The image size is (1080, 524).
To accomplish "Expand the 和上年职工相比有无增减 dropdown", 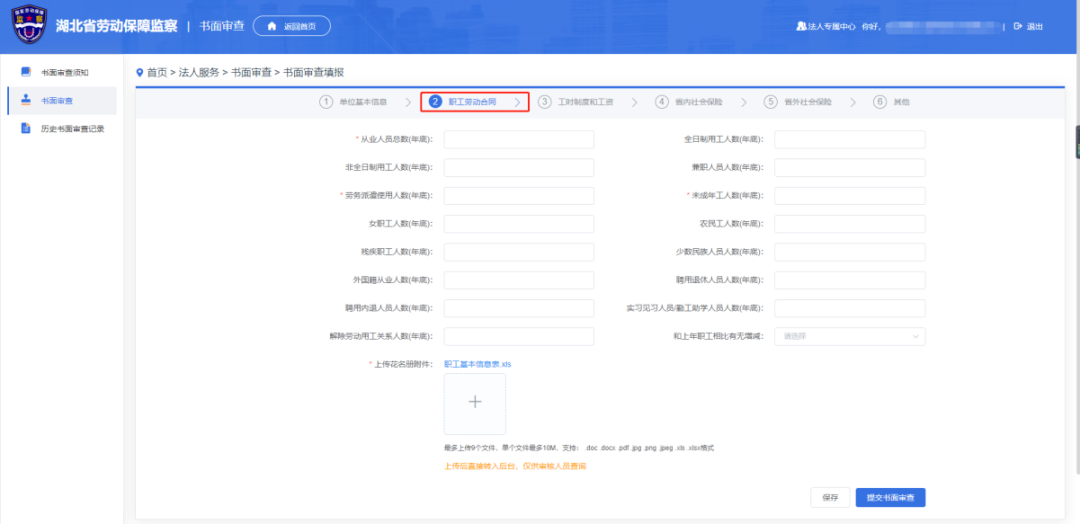I will coord(849,336).
